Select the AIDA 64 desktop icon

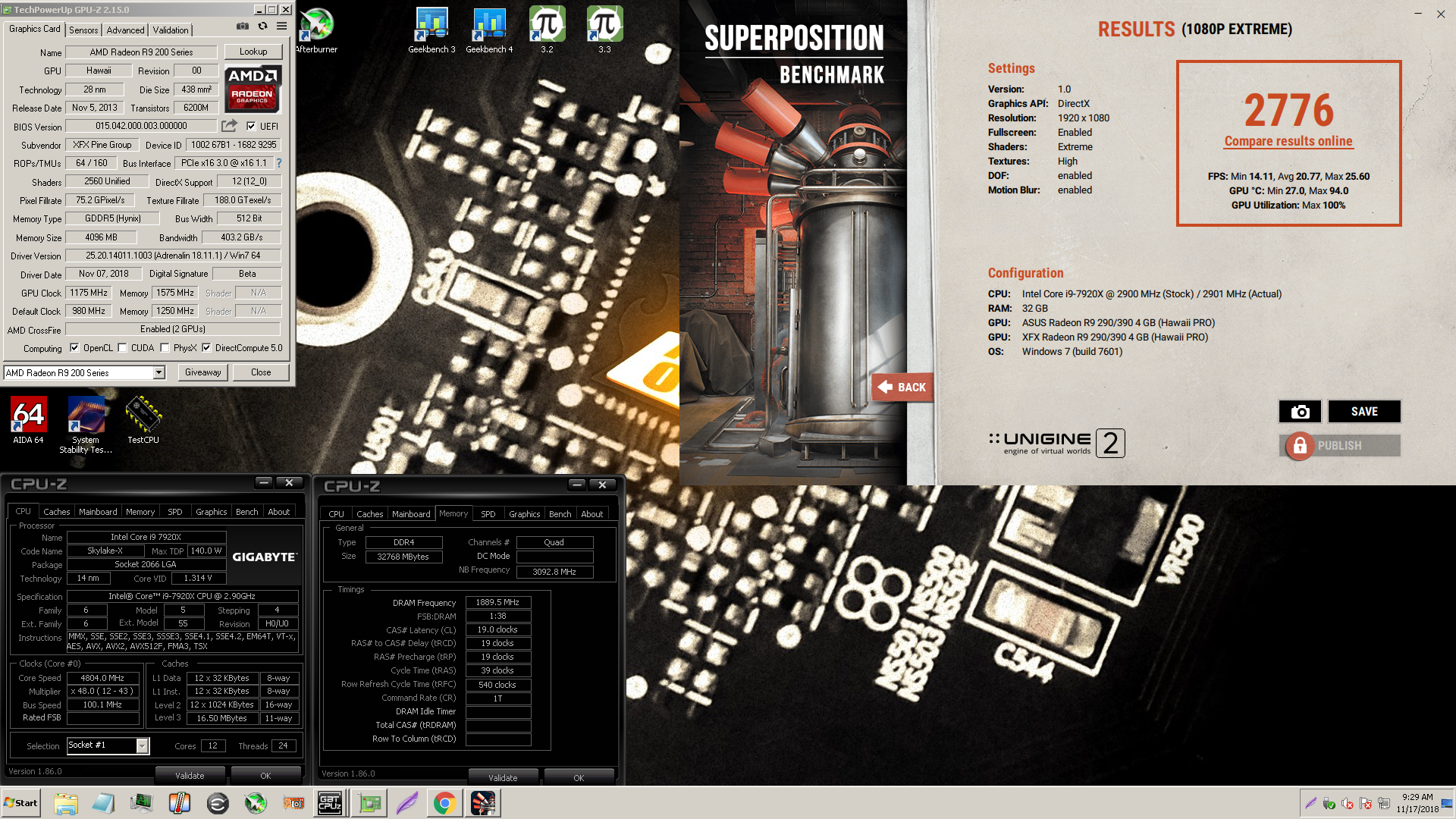(x=28, y=420)
